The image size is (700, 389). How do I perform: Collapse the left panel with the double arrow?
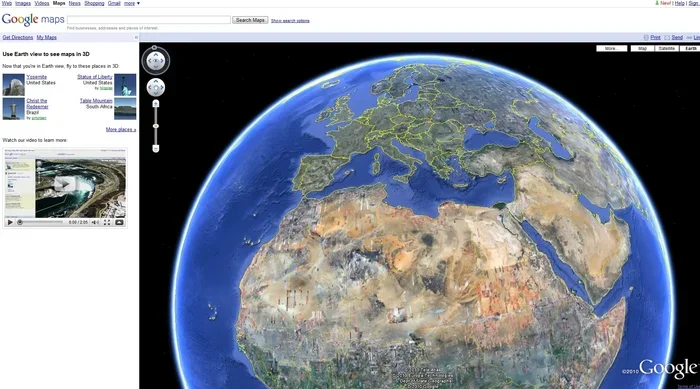coord(136,38)
